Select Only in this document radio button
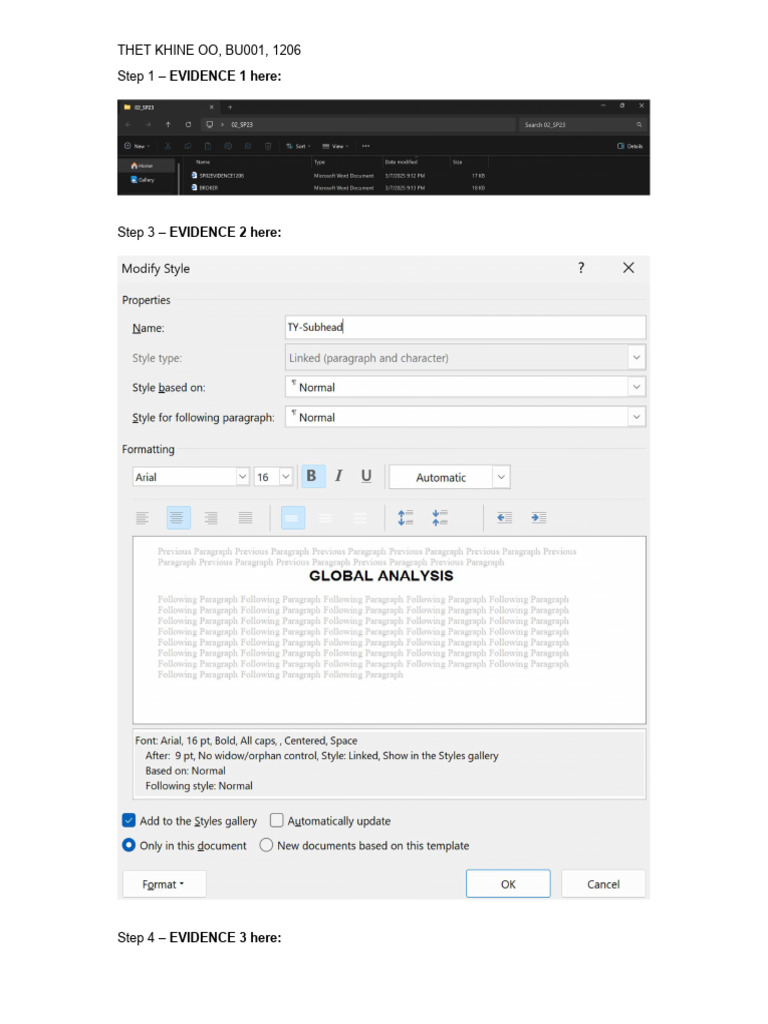The height and width of the screenshot is (1024, 768). click(x=129, y=845)
